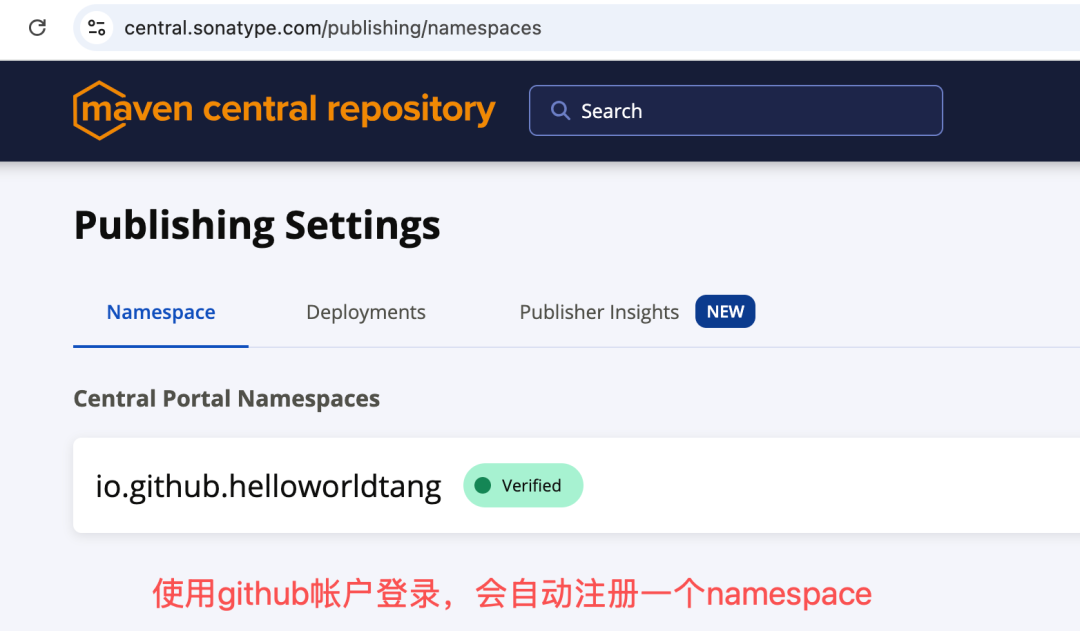This screenshot has height=631, width=1080.
Task: Click the Verified status badge
Action: pyautogui.click(x=523, y=485)
